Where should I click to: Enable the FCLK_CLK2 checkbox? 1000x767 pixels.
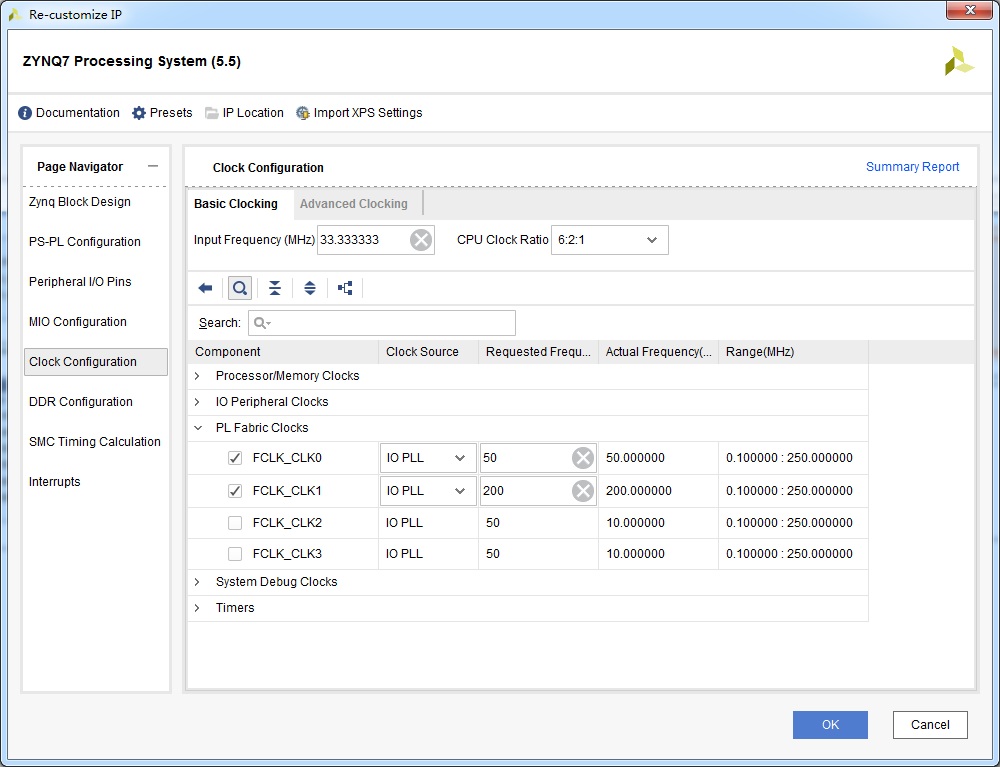(235, 523)
